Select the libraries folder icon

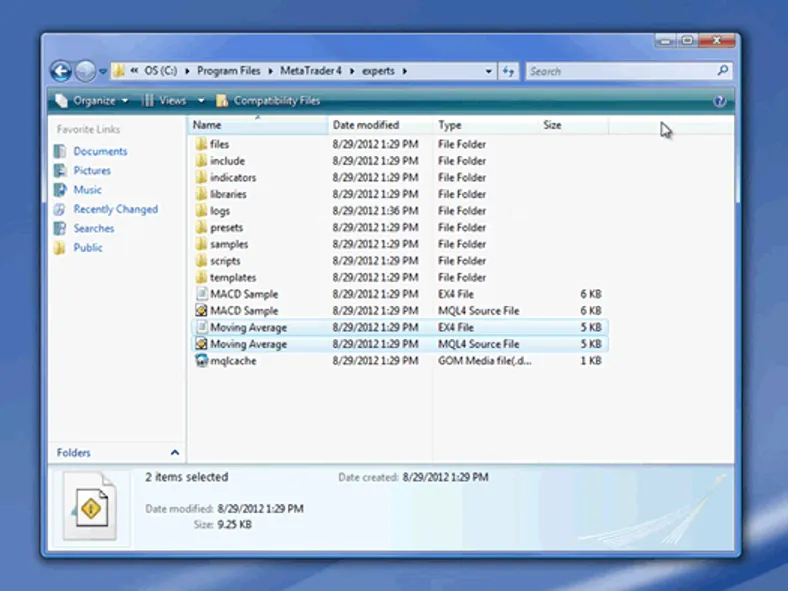(201, 193)
